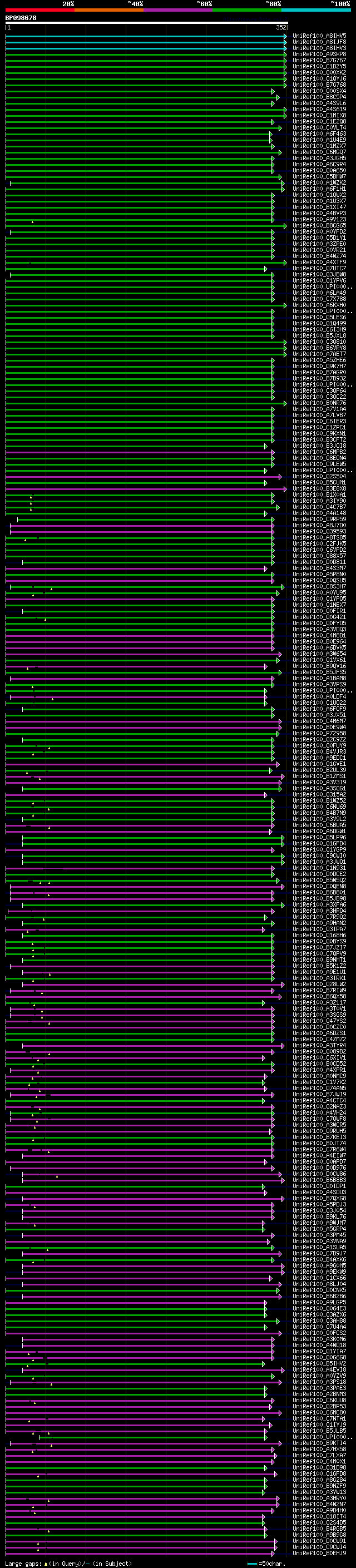
Task: Select hit UniRef100_B8CG65
Action: coord(319,226)
